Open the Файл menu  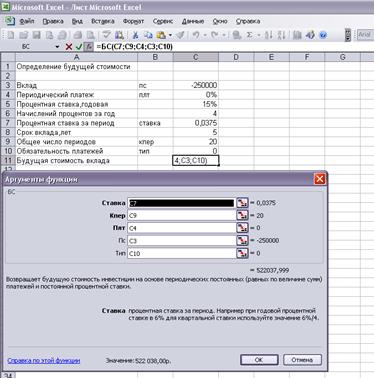(27, 21)
